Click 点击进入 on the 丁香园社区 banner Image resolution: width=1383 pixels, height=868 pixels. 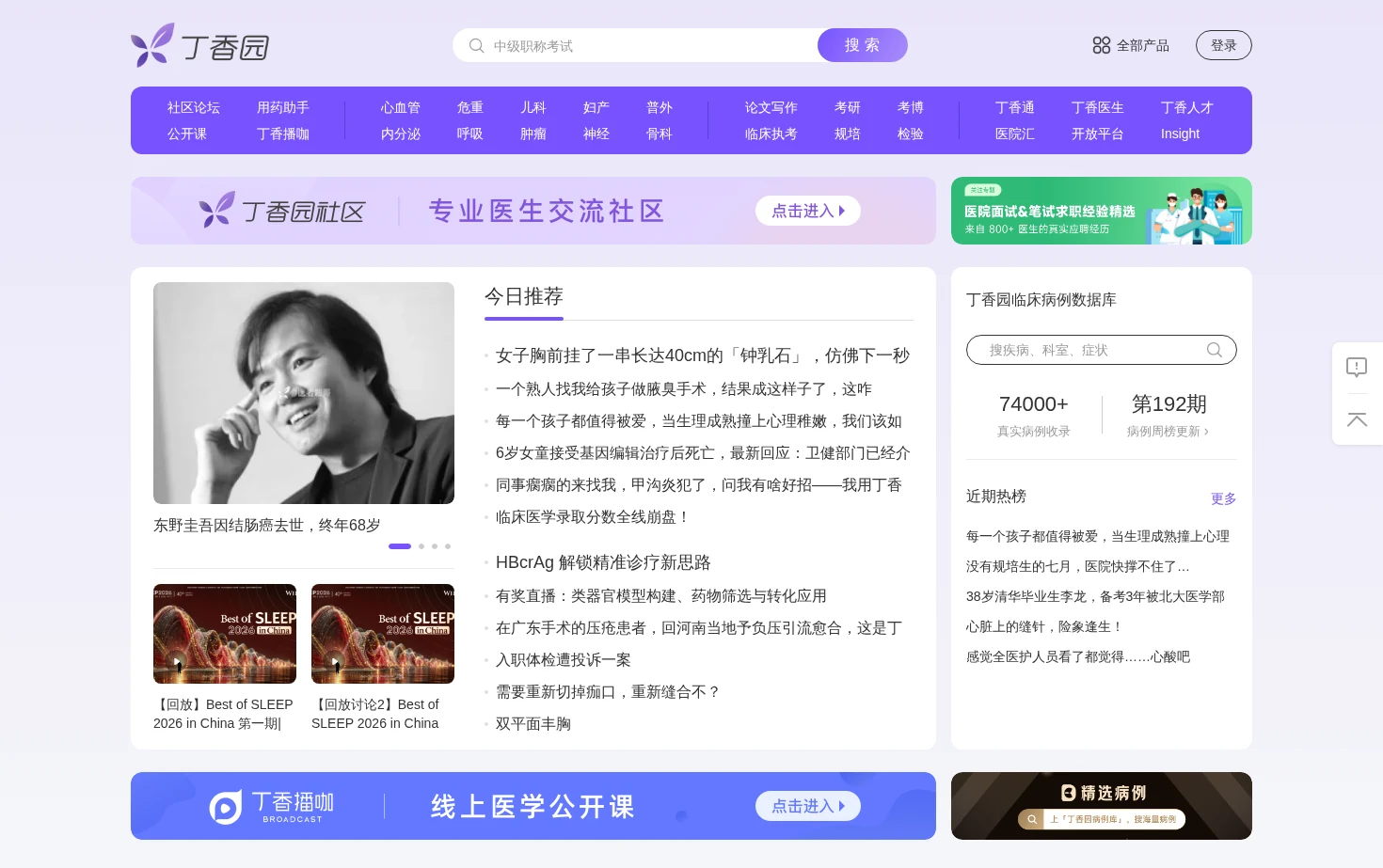[808, 211]
